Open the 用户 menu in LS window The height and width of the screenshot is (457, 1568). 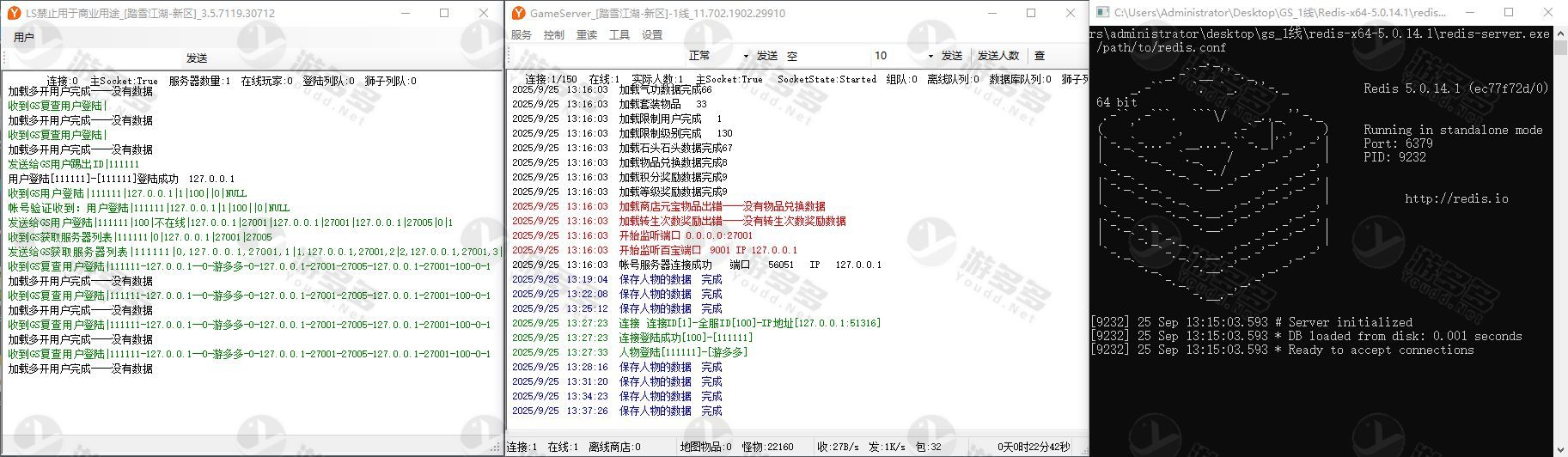24,37
